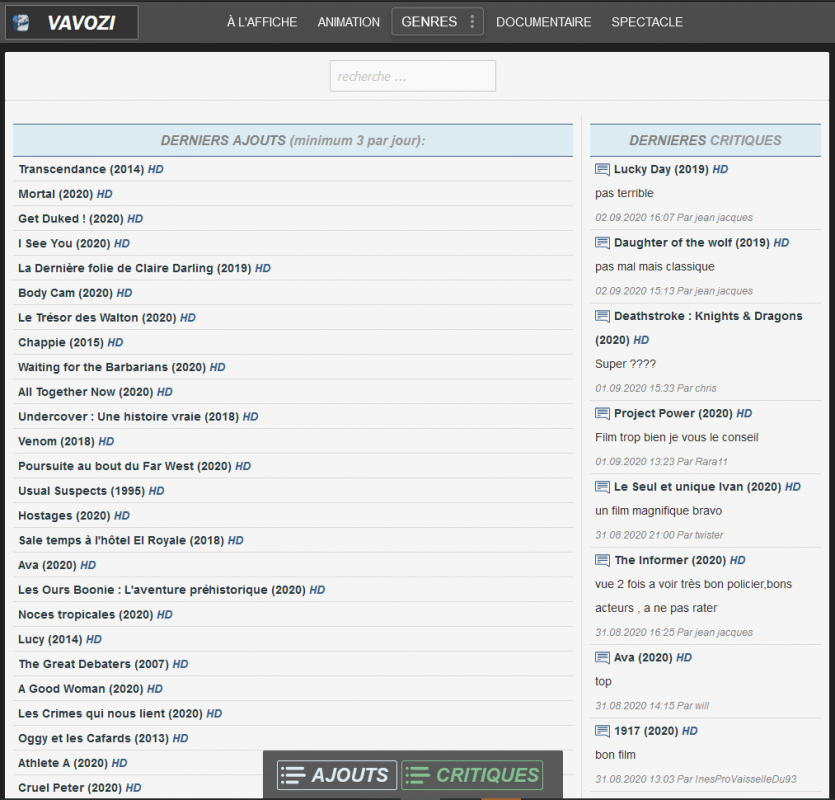Open Transcendance (2014) film link
The height and width of the screenshot is (800, 835).
(91, 169)
